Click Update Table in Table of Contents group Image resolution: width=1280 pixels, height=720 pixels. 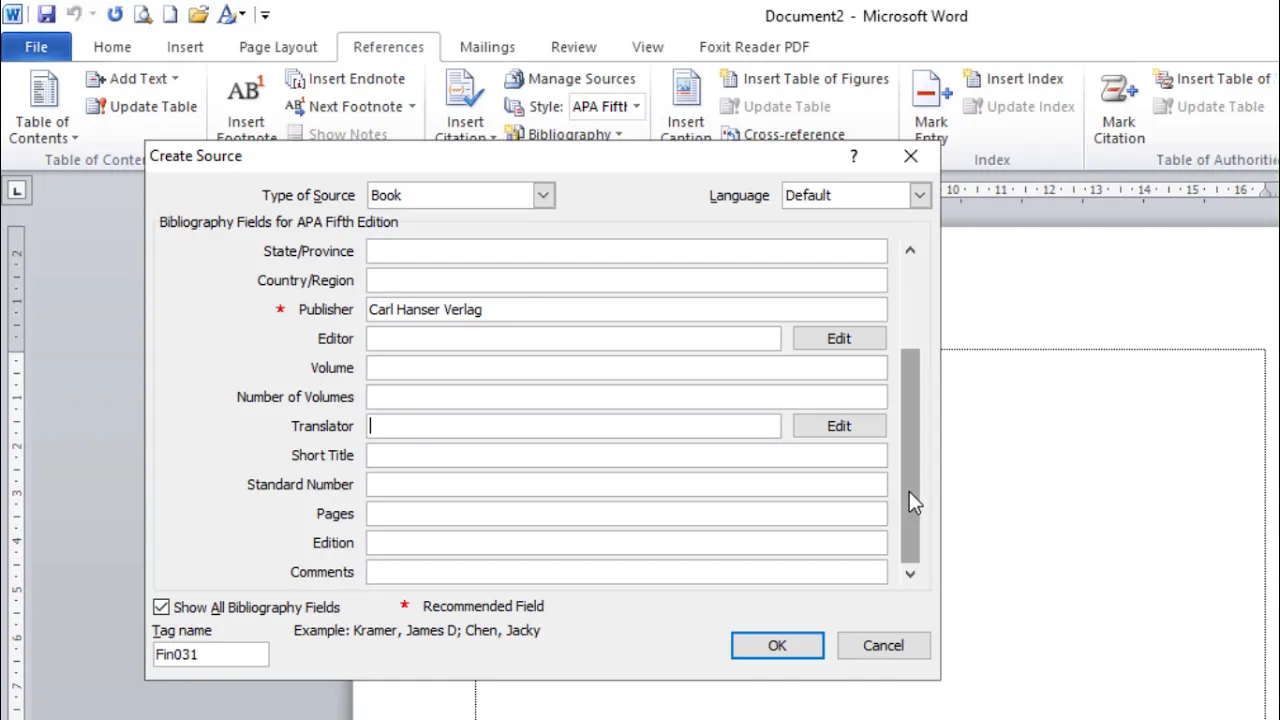coord(142,106)
